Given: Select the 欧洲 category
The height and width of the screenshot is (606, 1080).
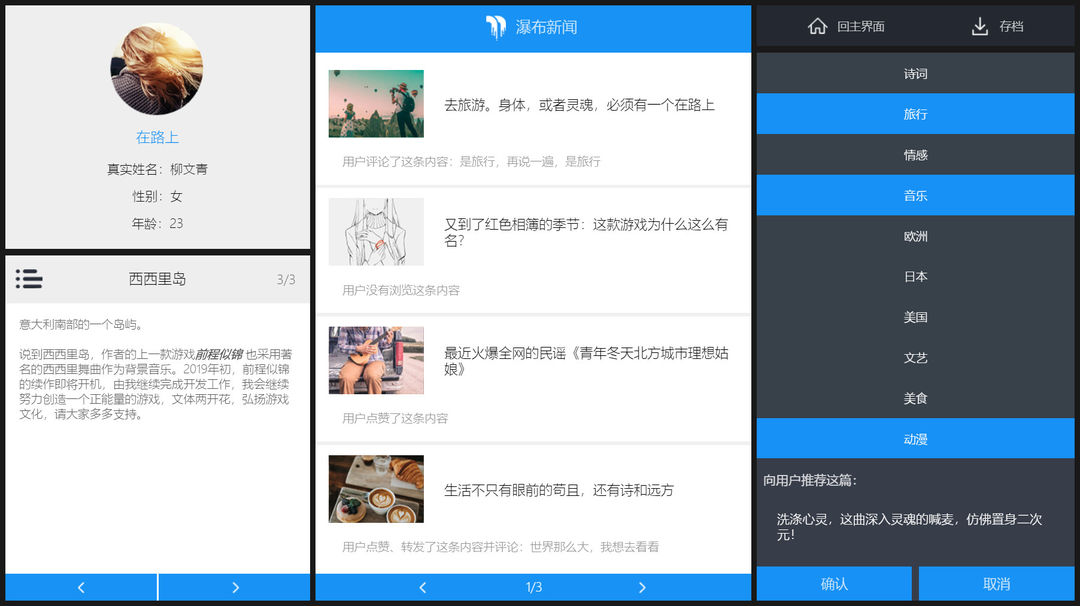Looking at the screenshot, I should (x=915, y=236).
